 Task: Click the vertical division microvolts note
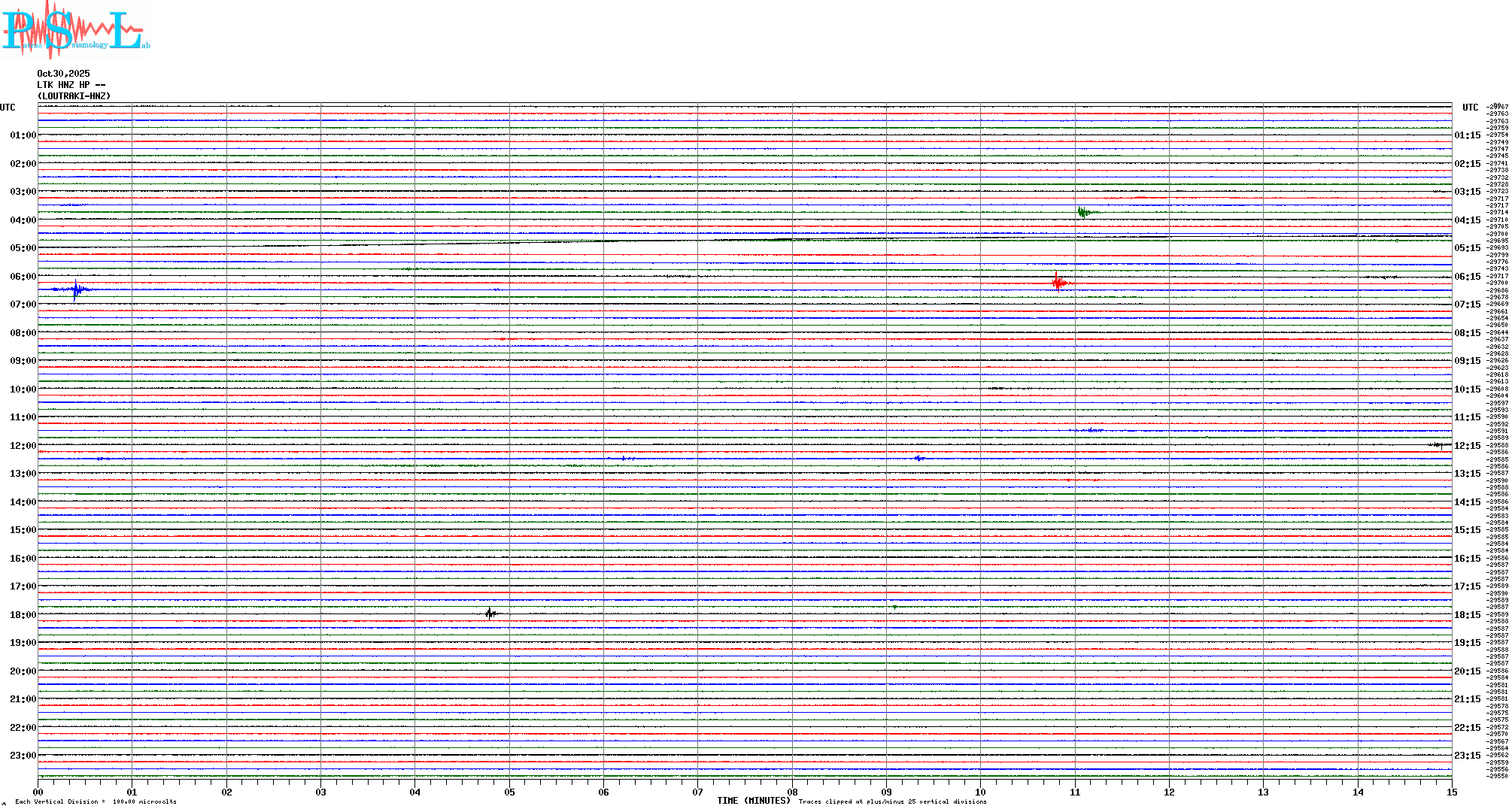pos(96,802)
